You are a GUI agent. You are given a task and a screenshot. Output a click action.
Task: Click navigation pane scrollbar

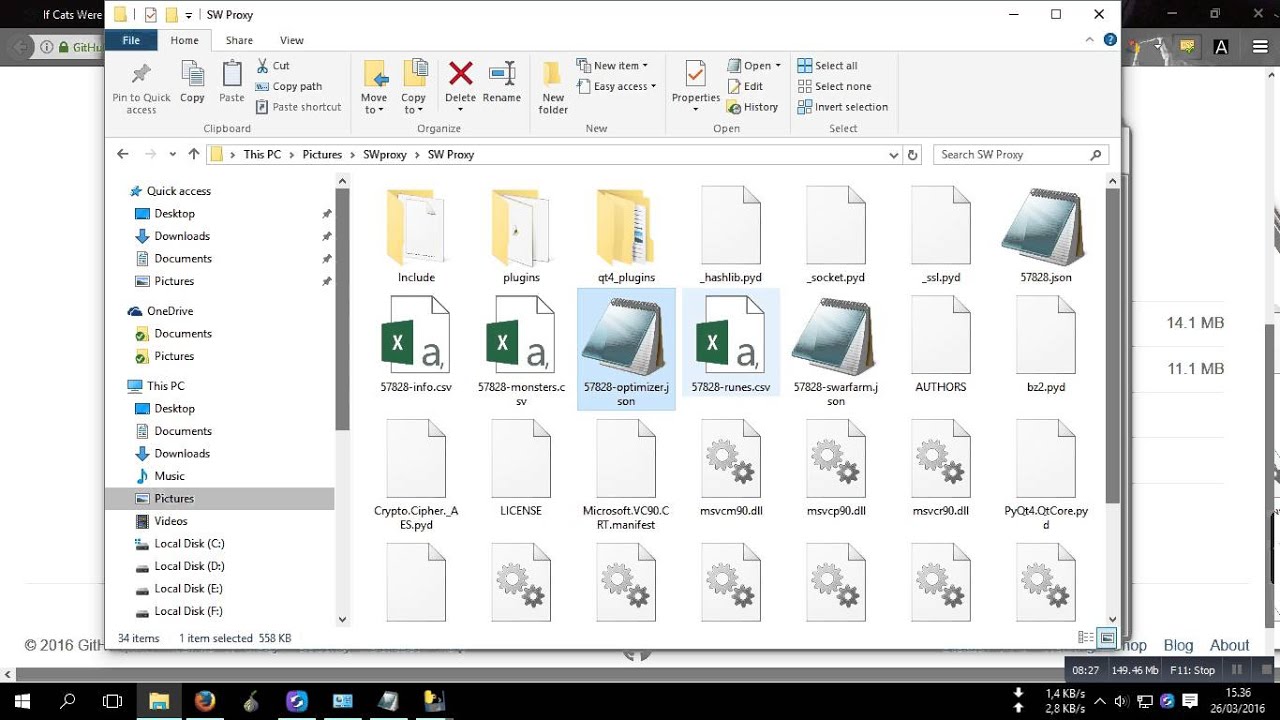(x=342, y=310)
